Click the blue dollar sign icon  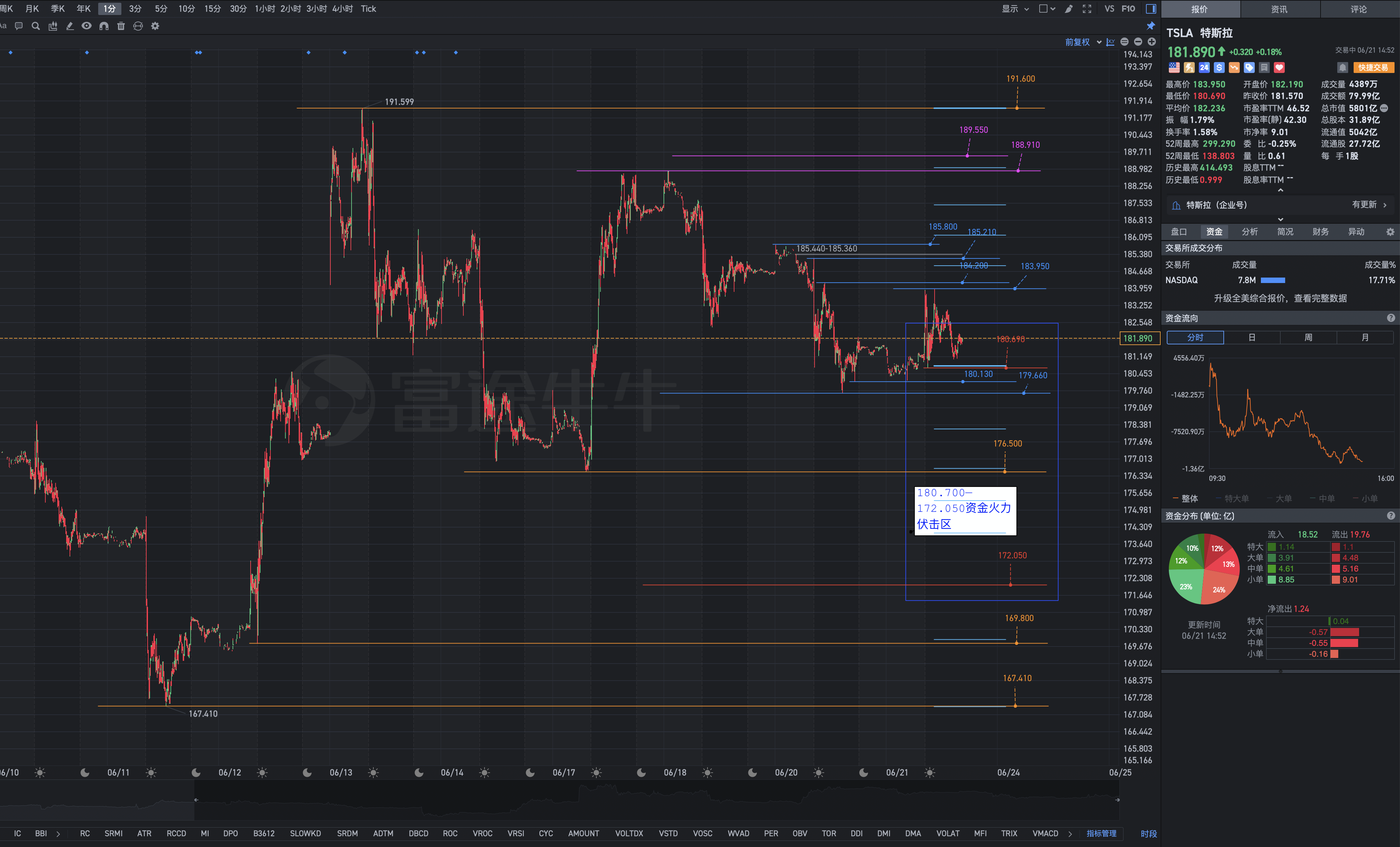tap(1219, 68)
